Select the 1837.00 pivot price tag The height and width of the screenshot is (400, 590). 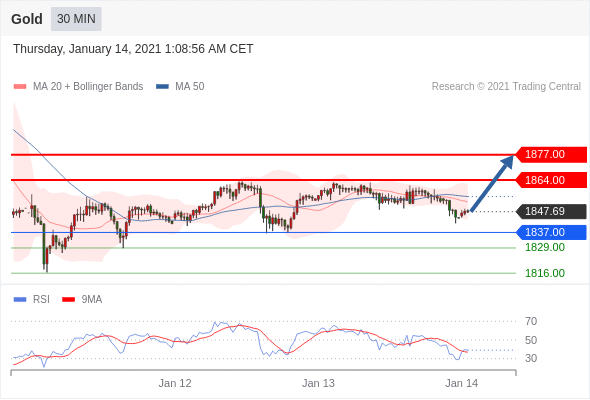click(551, 233)
